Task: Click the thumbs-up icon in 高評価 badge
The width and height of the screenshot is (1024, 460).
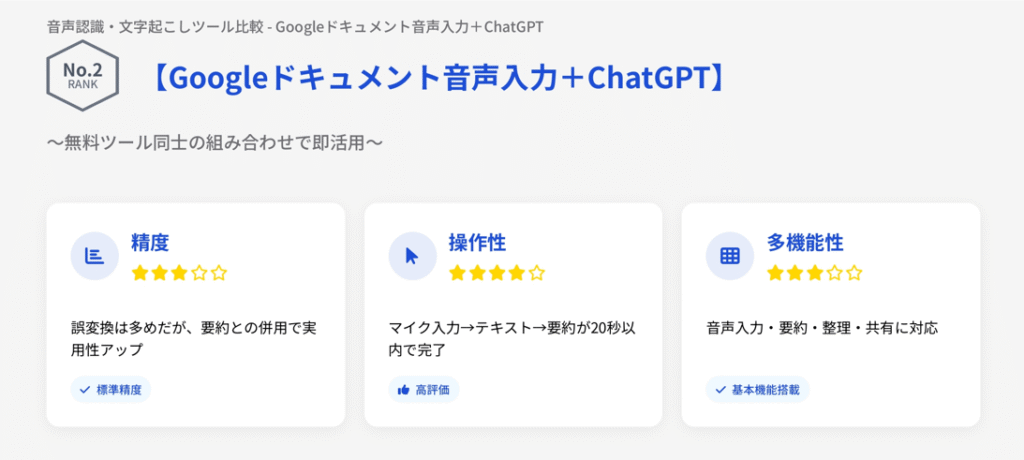Action: click(403, 389)
